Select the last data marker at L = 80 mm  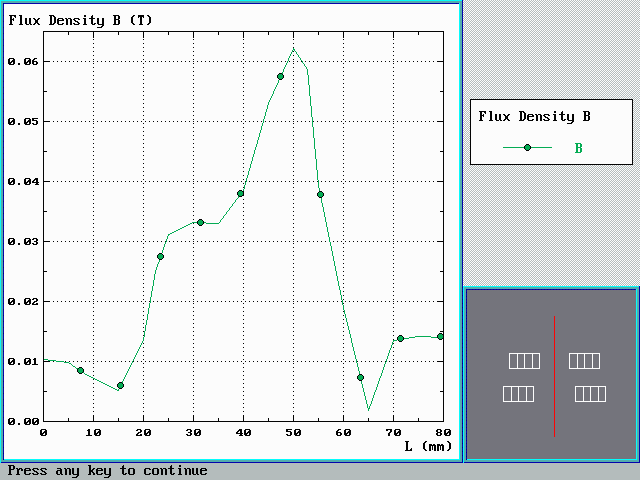pyautogui.click(x=440, y=336)
